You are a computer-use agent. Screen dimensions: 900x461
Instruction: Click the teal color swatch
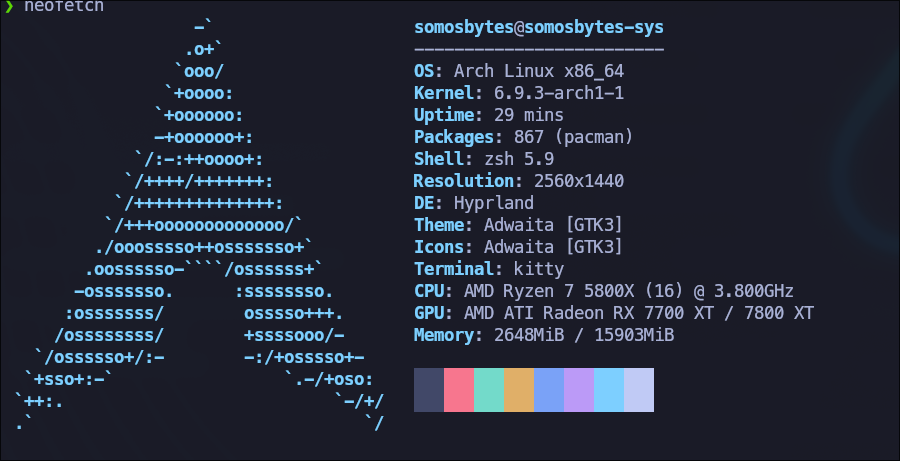point(489,390)
